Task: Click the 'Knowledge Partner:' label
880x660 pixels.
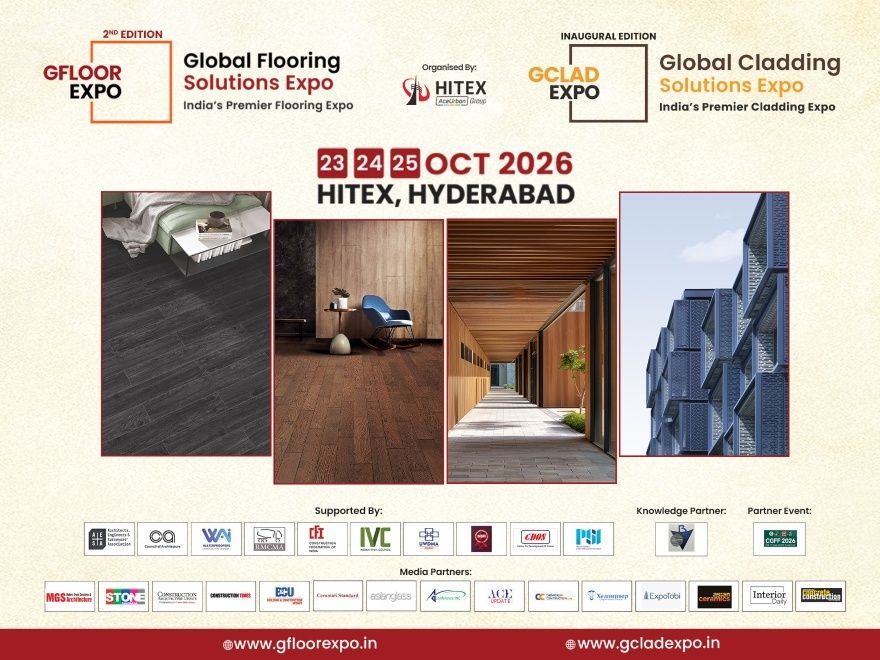Action: [x=681, y=511]
